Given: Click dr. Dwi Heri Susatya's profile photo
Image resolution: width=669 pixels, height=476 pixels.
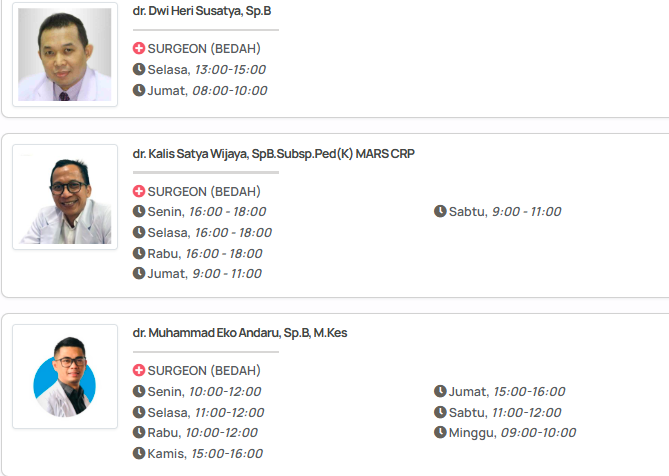Looking at the screenshot, I should [x=65, y=55].
